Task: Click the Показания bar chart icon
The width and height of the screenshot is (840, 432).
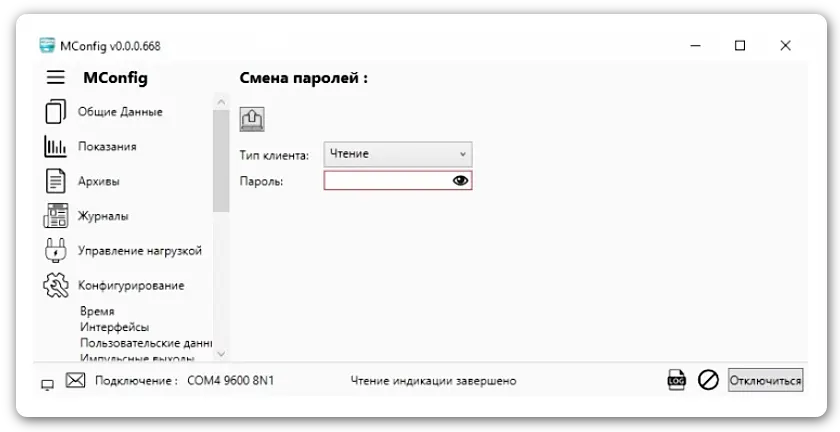Action: point(56,146)
